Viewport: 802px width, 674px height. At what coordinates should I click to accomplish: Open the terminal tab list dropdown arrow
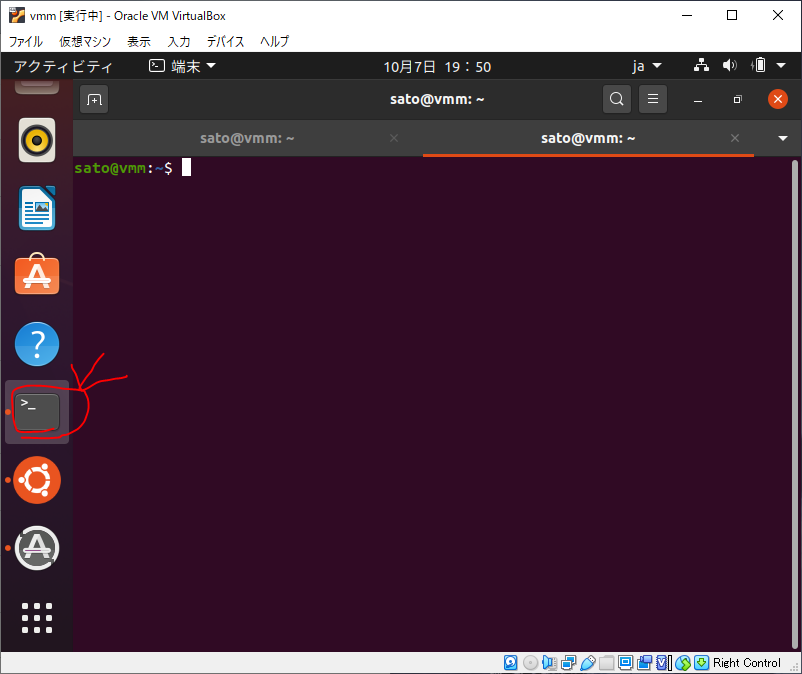(783, 138)
